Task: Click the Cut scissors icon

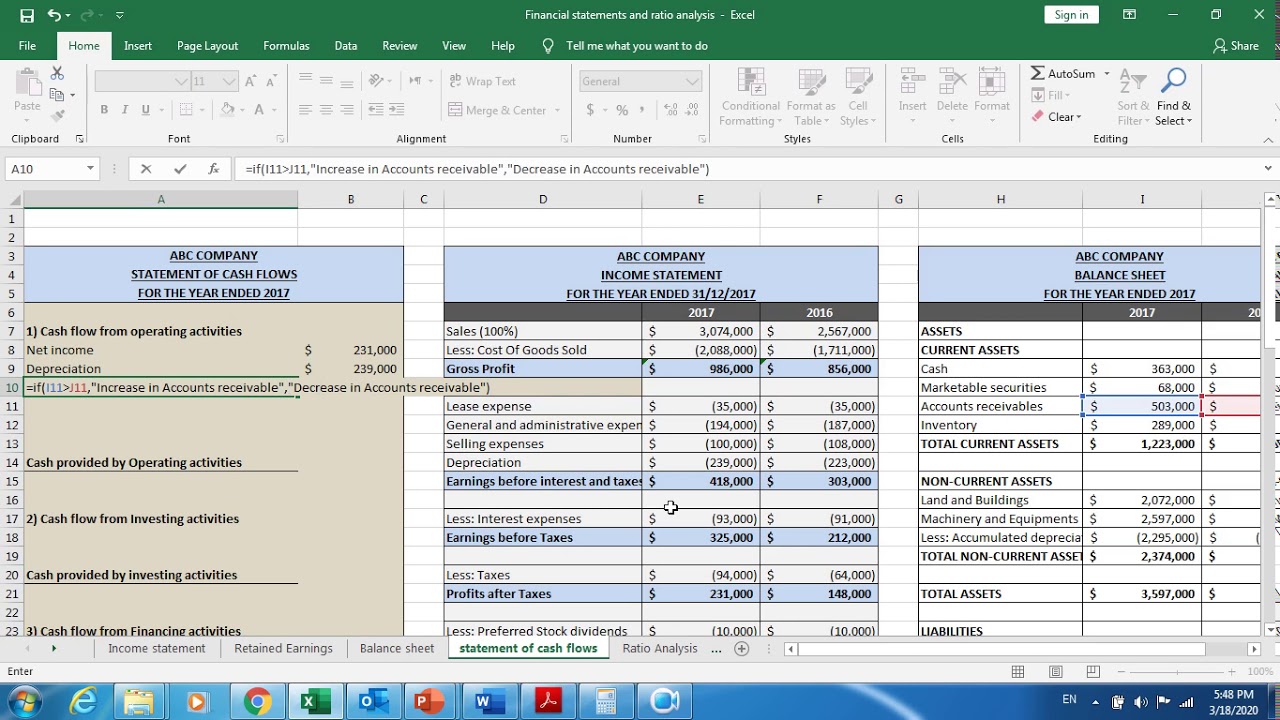Action: click(x=57, y=74)
